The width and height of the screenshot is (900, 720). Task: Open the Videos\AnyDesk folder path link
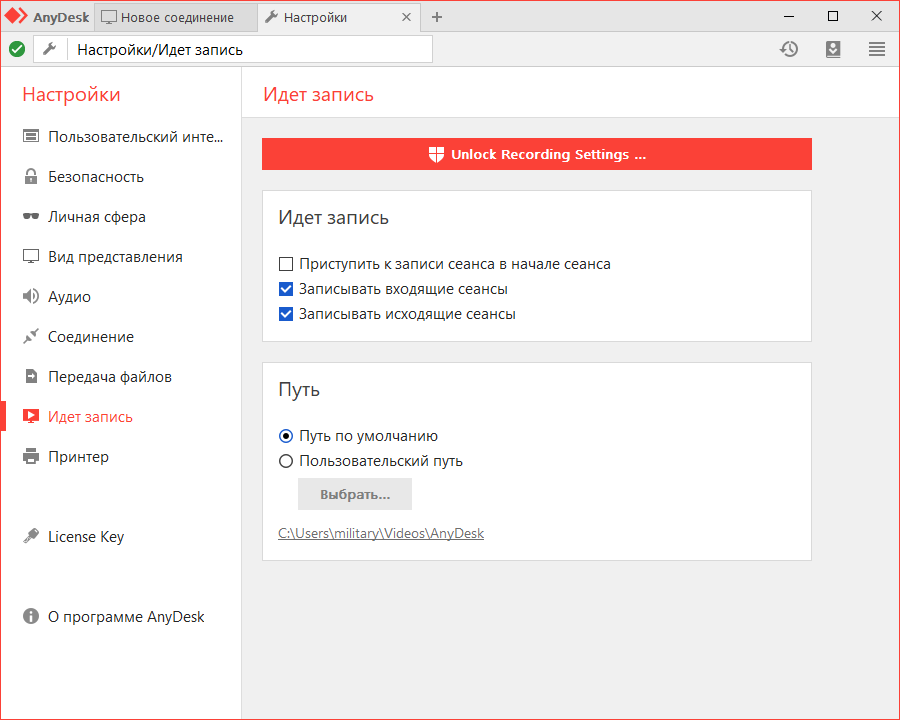pos(381,534)
